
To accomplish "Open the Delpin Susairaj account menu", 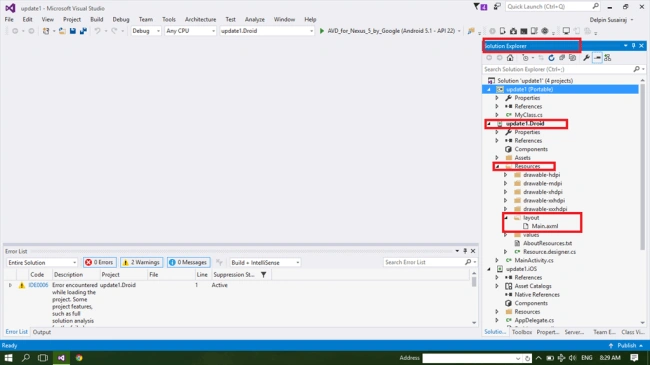I will point(611,20).
